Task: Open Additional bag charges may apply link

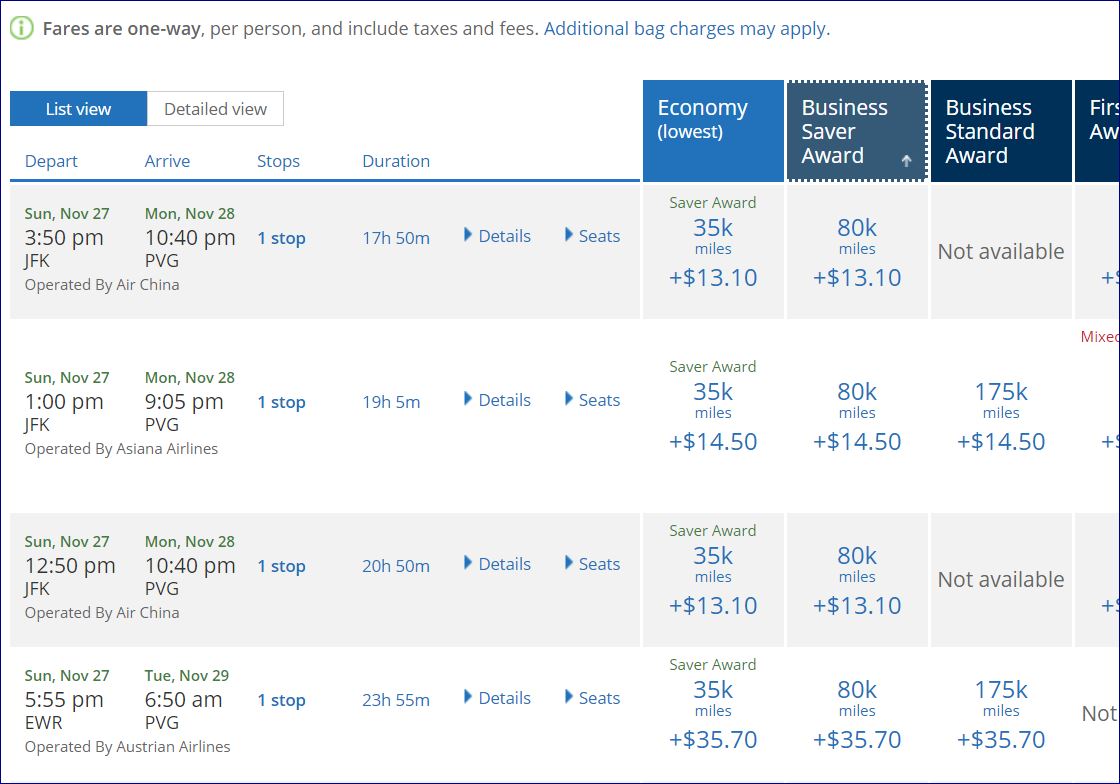Action: (685, 29)
